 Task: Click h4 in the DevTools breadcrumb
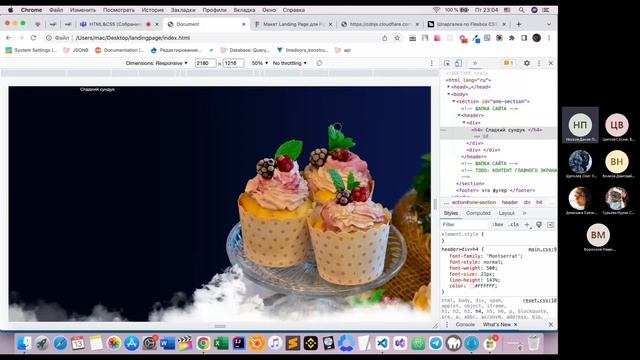click(x=539, y=202)
